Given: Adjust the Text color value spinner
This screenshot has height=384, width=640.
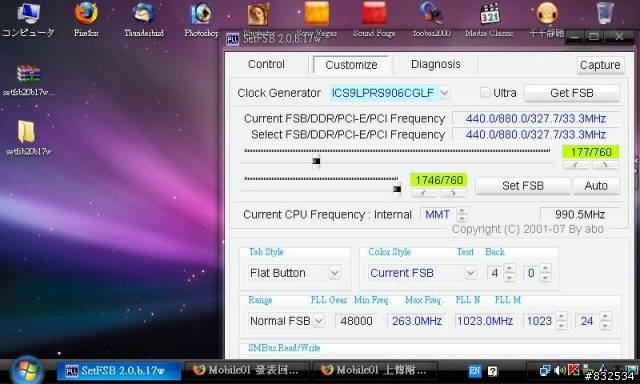Looking at the screenshot, I should [509, 273].
